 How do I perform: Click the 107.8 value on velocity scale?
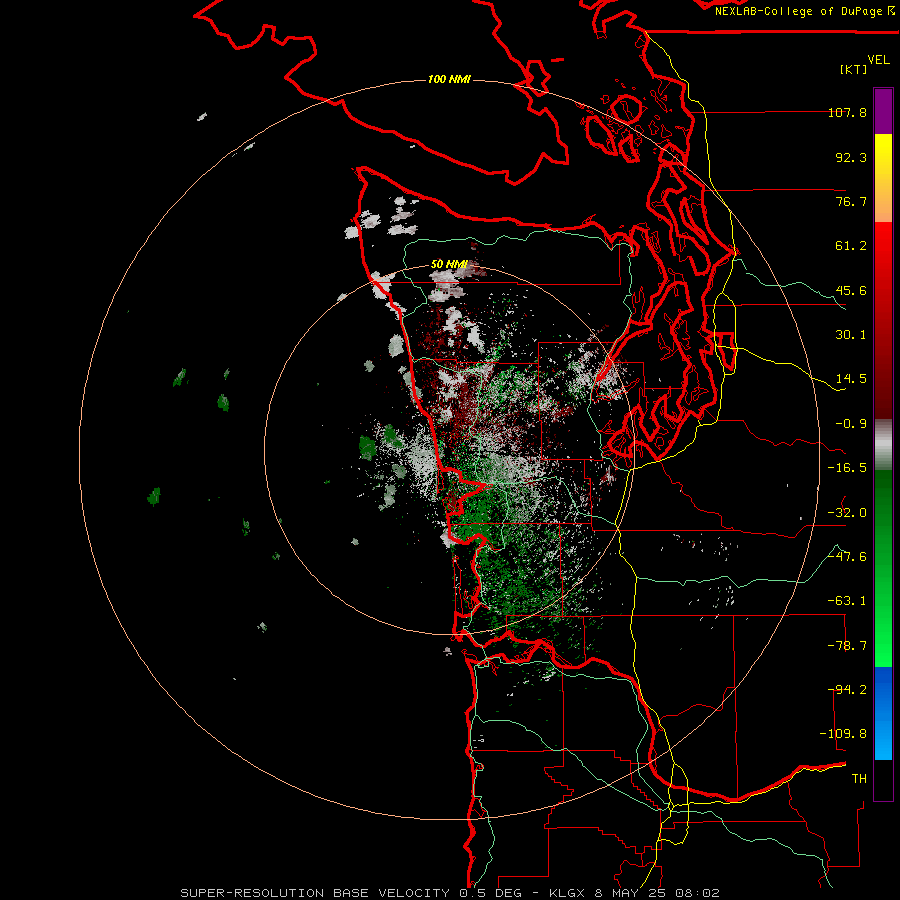click(847, 112)
